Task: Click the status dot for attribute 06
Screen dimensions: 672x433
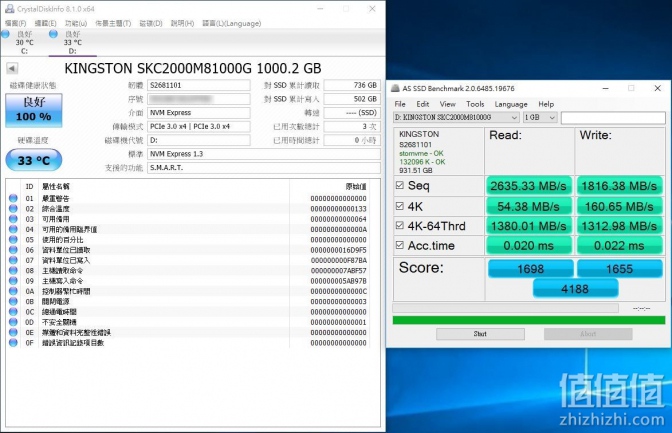Action: tap(13, 250)
